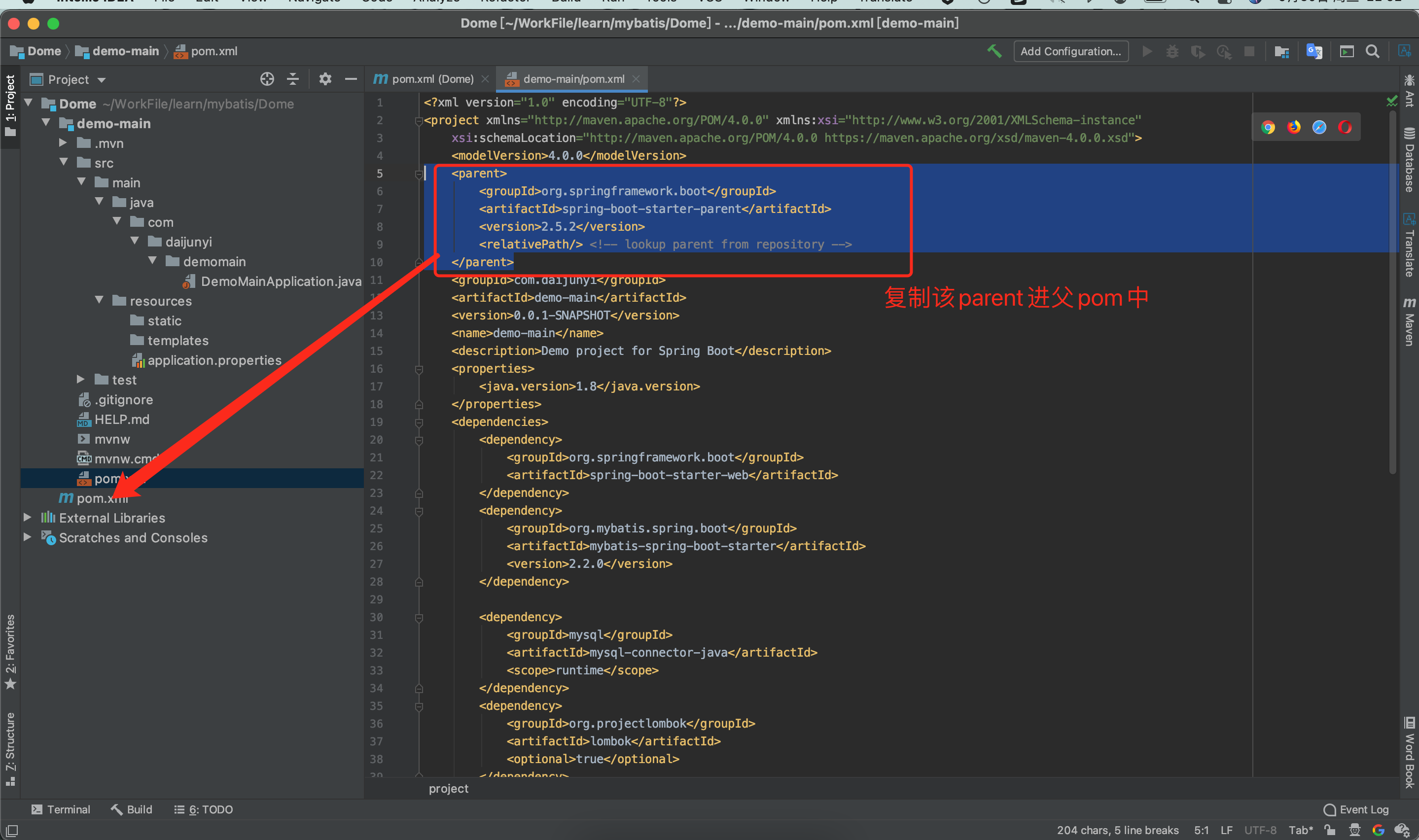Click the Profiler run icon
The width and height of the screenshot is (1419, 840).
click(1224, 51)
